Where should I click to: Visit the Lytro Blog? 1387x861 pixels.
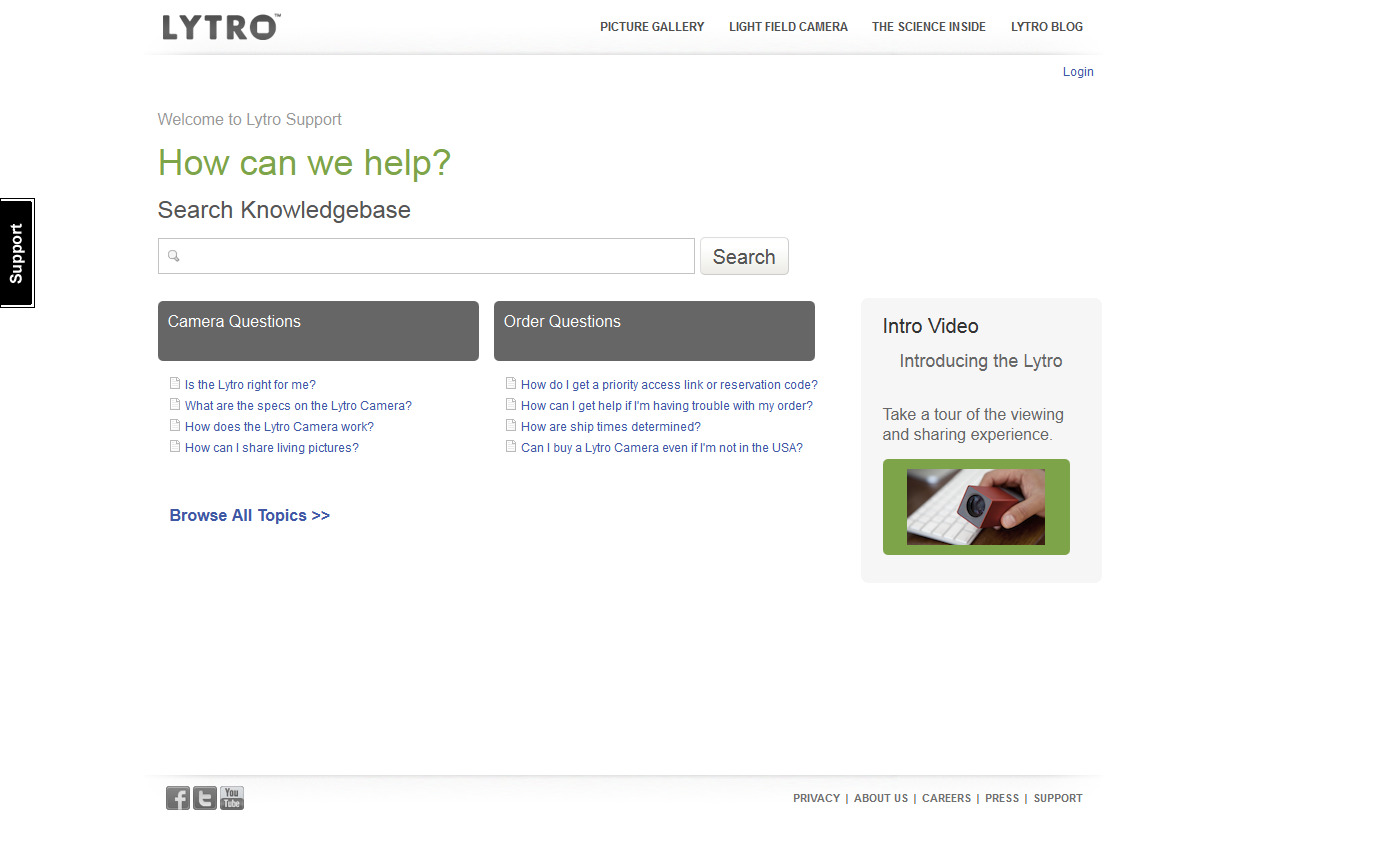(1047, 27)
